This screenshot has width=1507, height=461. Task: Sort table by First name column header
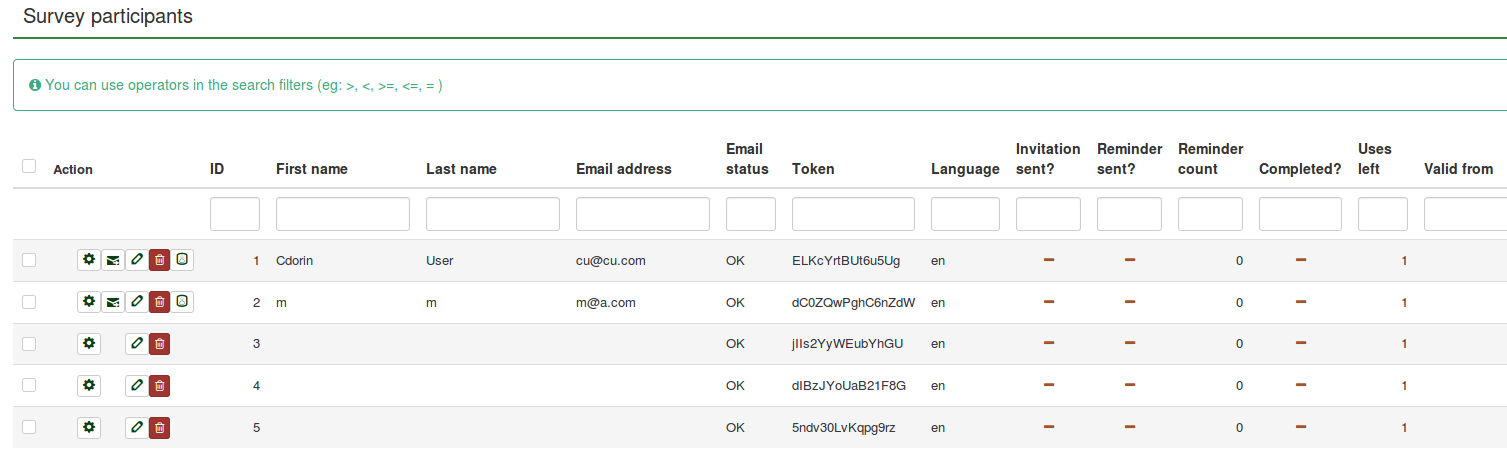pyautogui.click(x=311, y=169)
